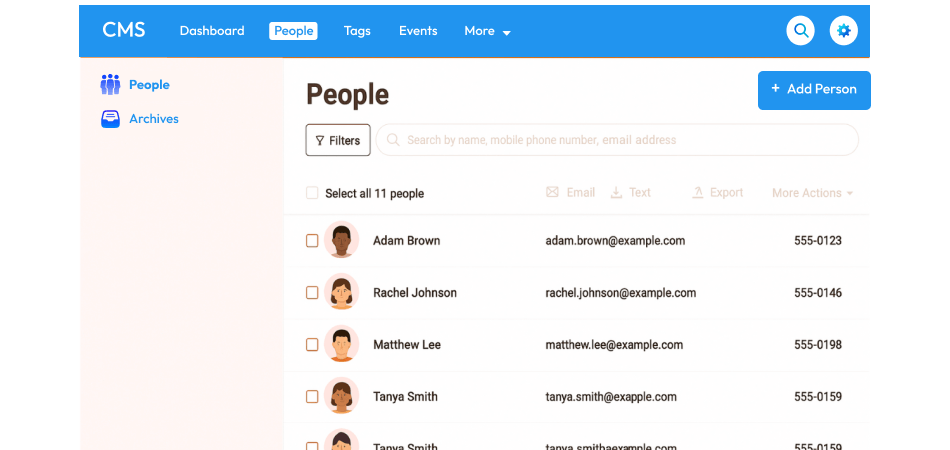Go to the Dashboard tab
The height and width of the screenshot is (450, 950).
[212, 31]
